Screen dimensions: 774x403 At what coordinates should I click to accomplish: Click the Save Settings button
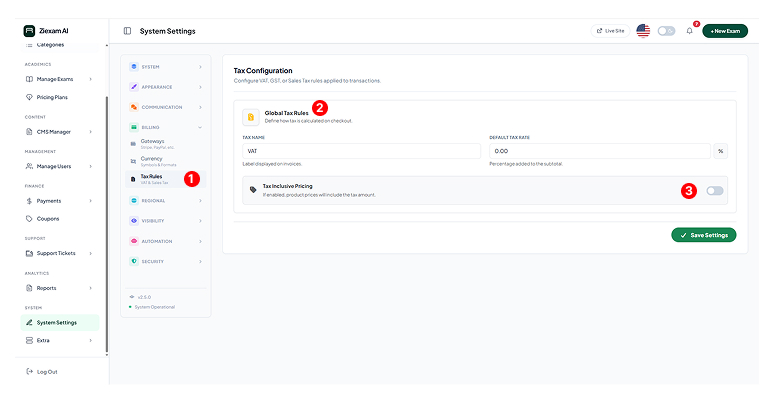point(703,235)
